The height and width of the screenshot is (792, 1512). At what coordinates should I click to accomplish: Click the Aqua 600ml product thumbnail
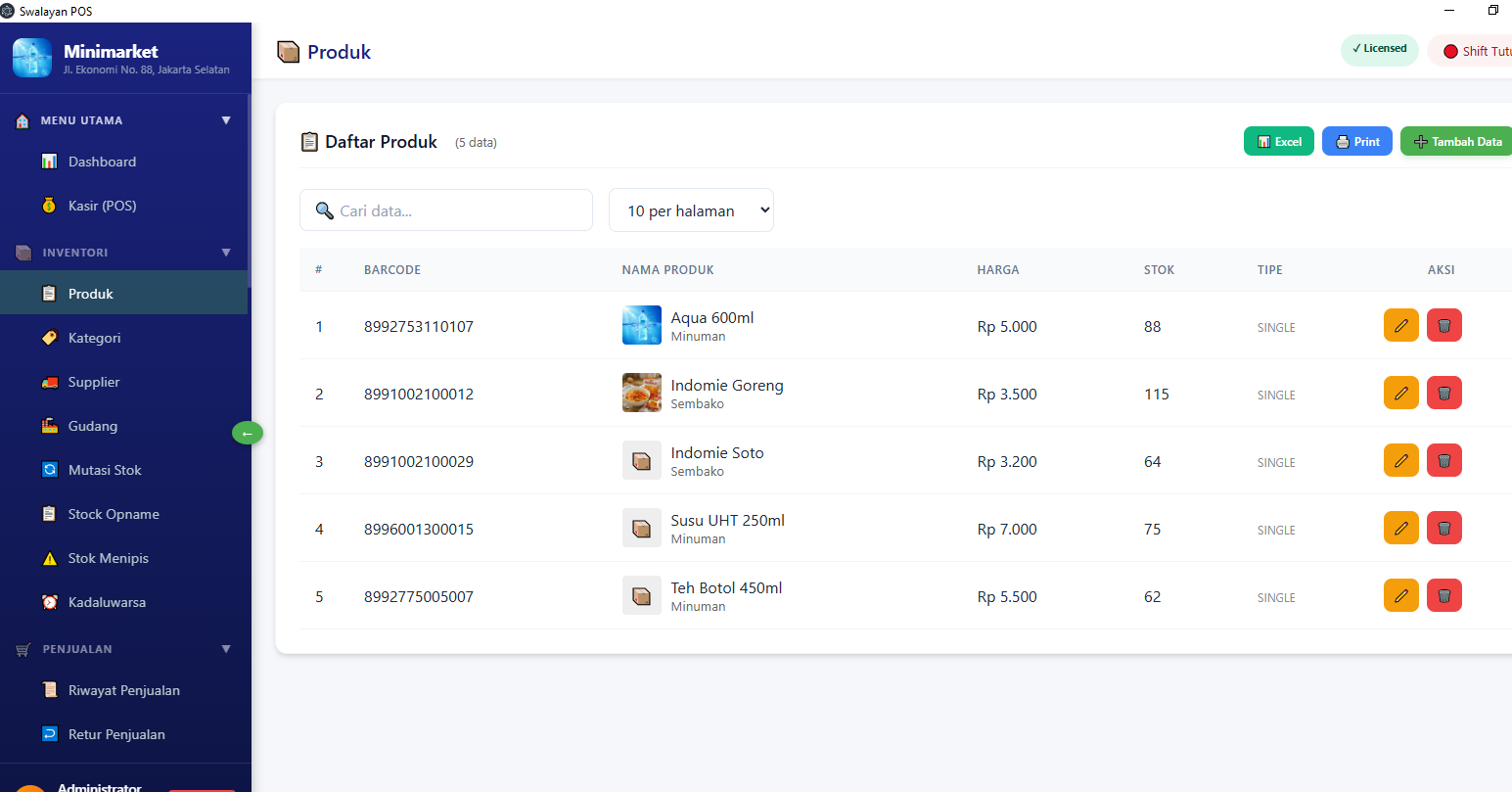[x=641, y=325]
